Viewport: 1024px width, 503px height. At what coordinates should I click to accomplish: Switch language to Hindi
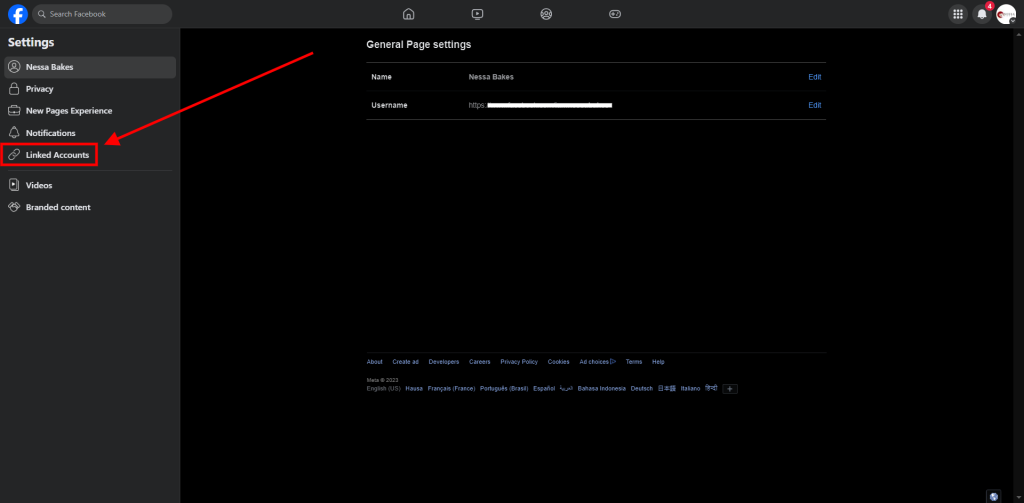(711, 388)
